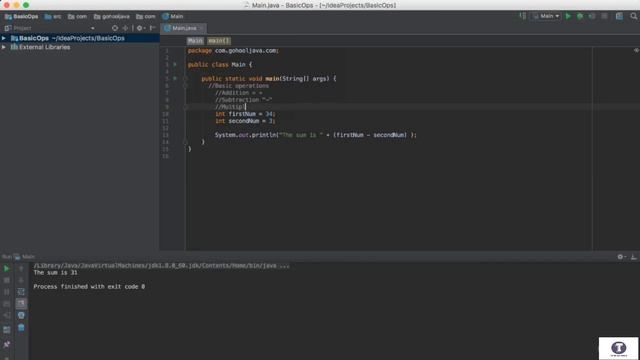
Task: Click print icon in Run console toolbar
Action: click(21, 316)
